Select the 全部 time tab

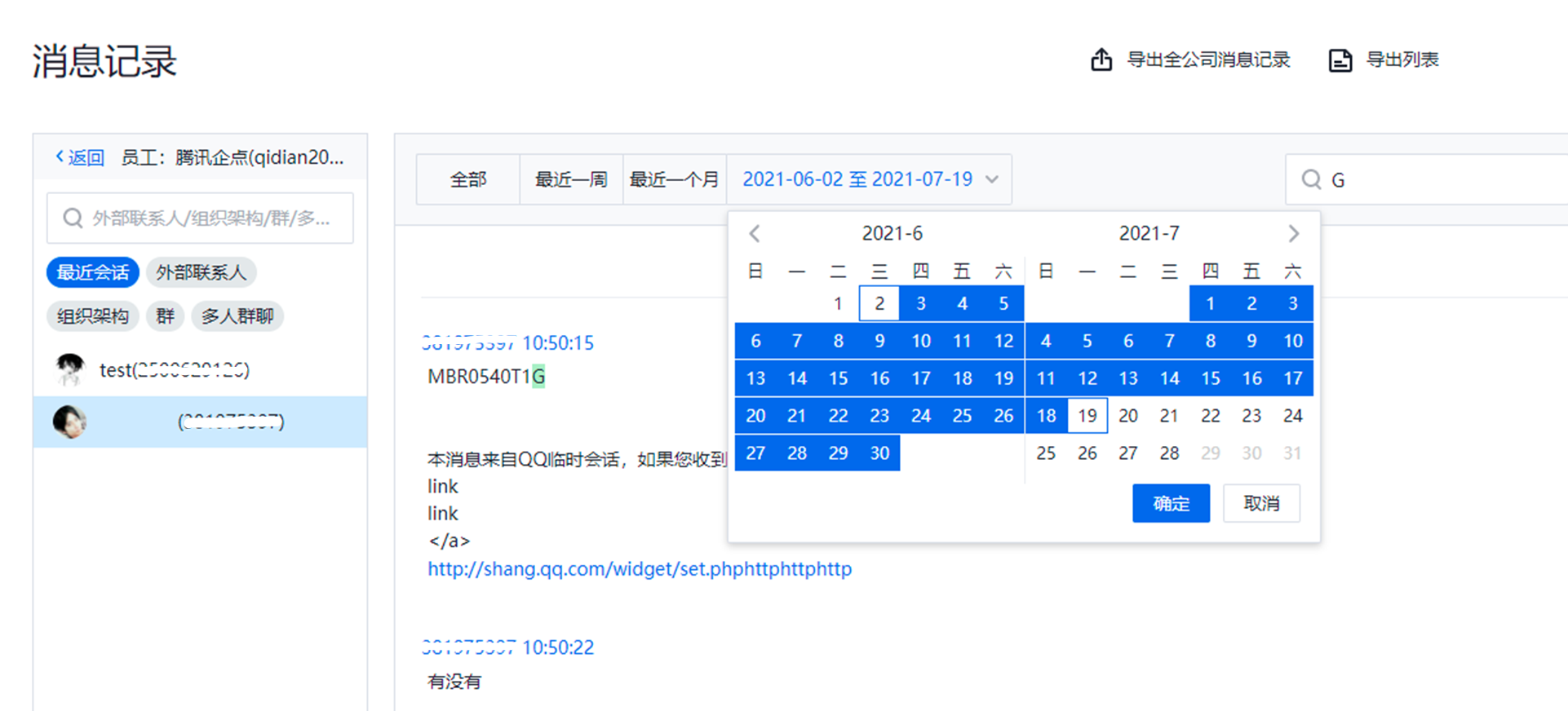point(468,179)
